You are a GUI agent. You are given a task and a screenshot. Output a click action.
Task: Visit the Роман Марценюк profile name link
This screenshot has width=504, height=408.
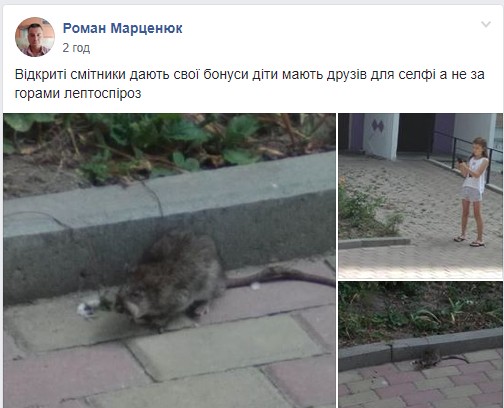[122, 28]
